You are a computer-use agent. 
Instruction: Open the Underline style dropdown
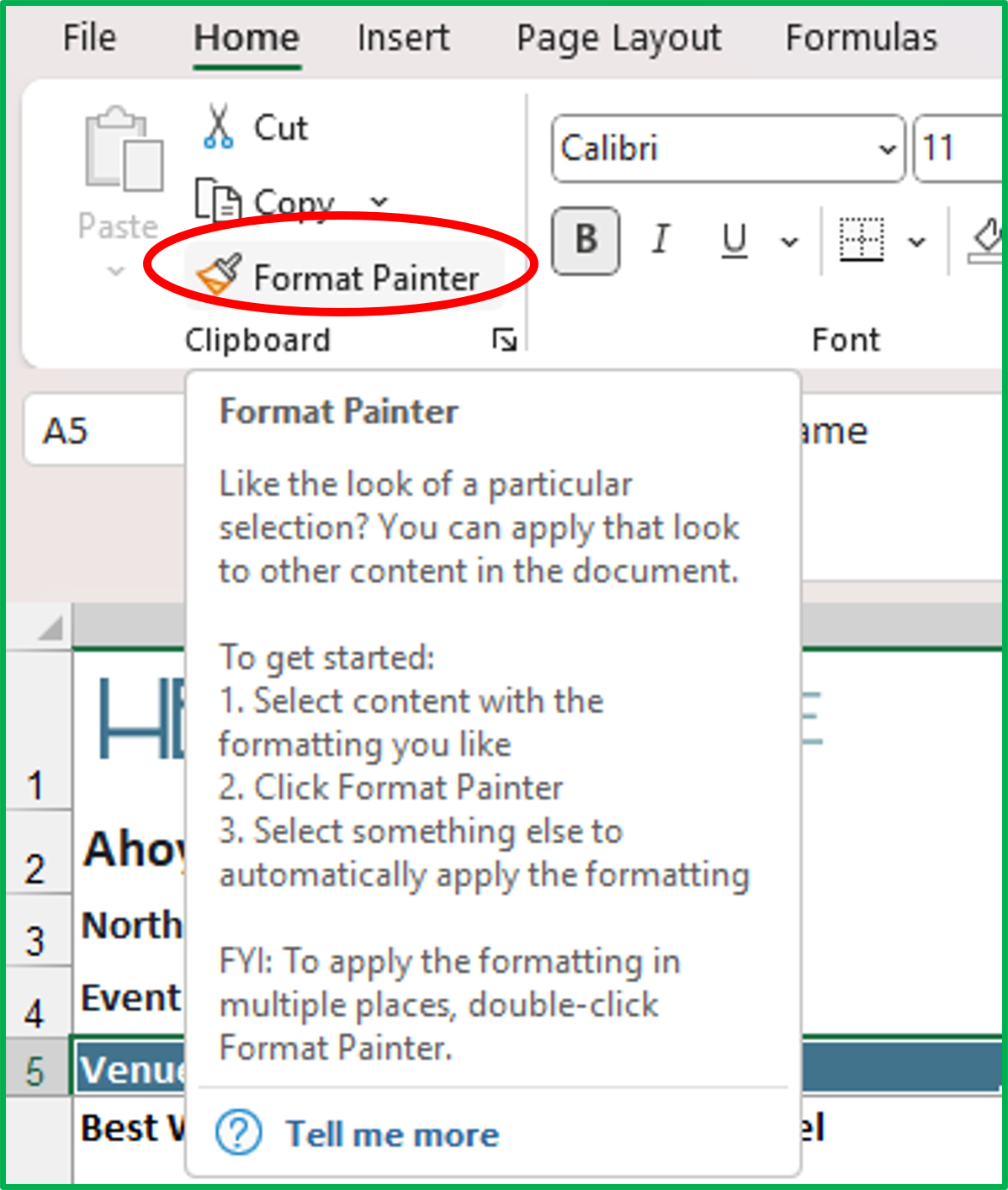coord(788,242)
